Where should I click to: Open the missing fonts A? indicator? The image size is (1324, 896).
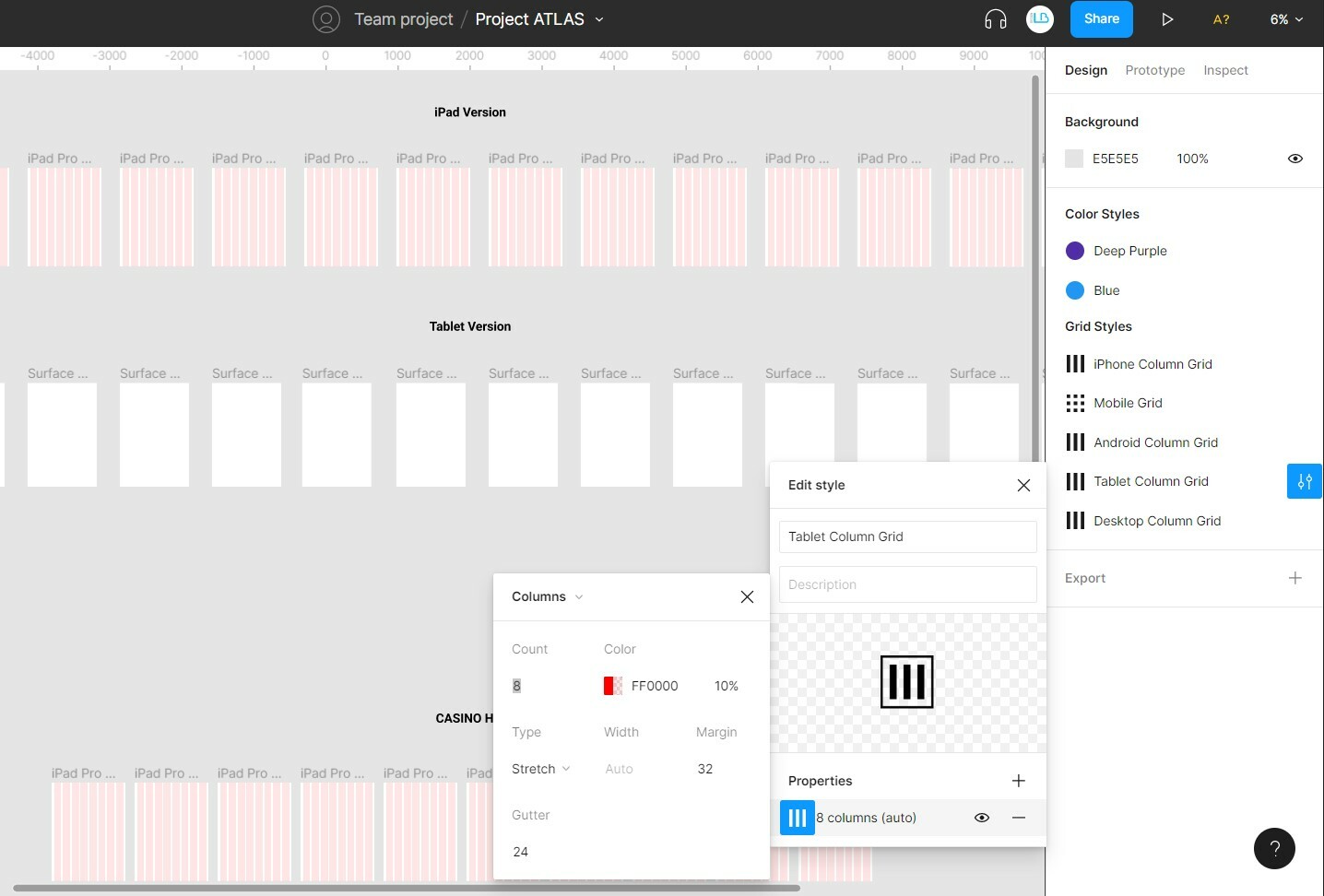point(1221,19)
